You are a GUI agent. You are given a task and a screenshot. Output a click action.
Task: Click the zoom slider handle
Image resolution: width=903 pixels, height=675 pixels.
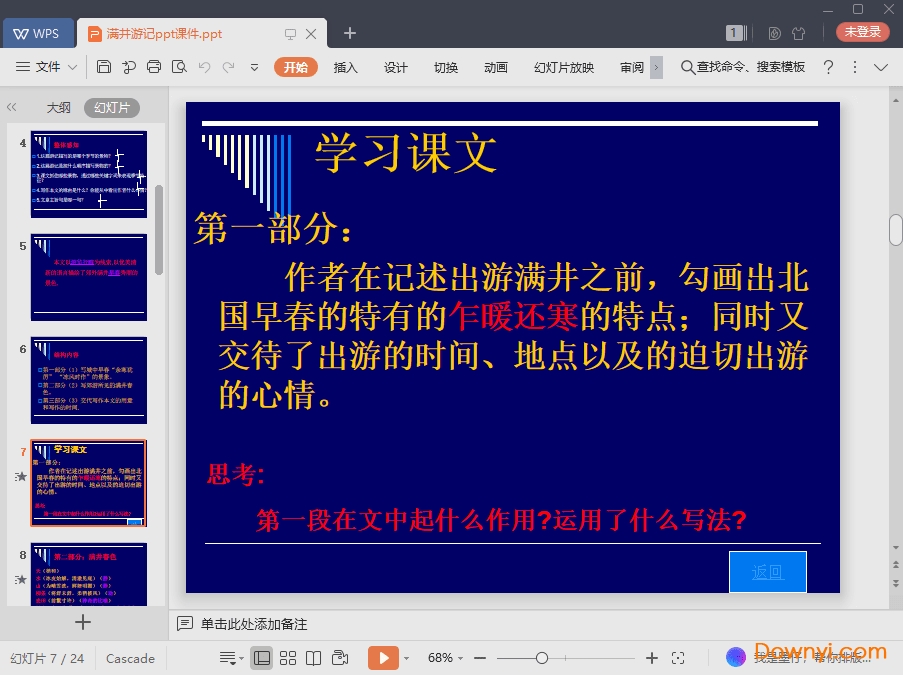point(541,658)
